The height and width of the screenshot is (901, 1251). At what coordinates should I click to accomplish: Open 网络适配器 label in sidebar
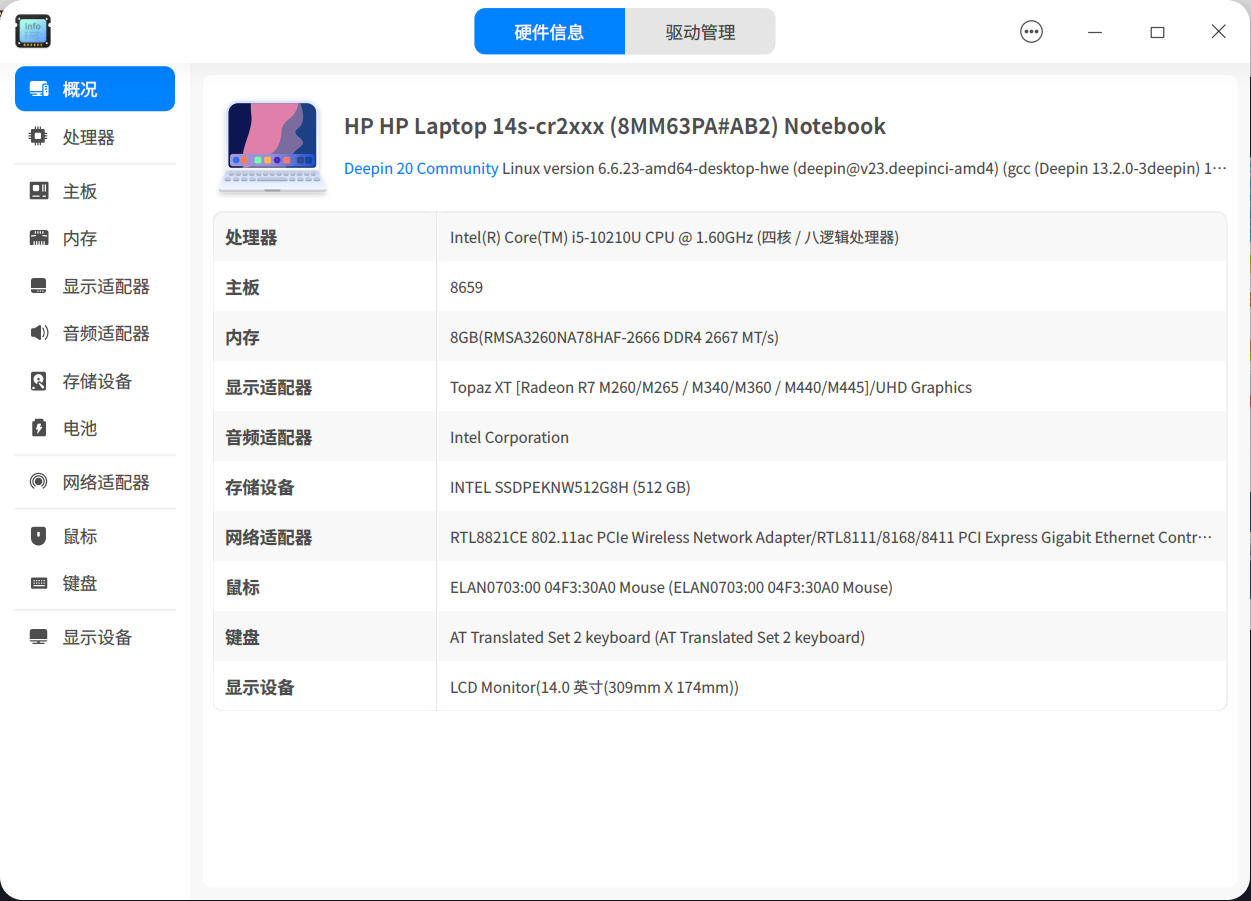pyautogui.click(x=106, y=482)
